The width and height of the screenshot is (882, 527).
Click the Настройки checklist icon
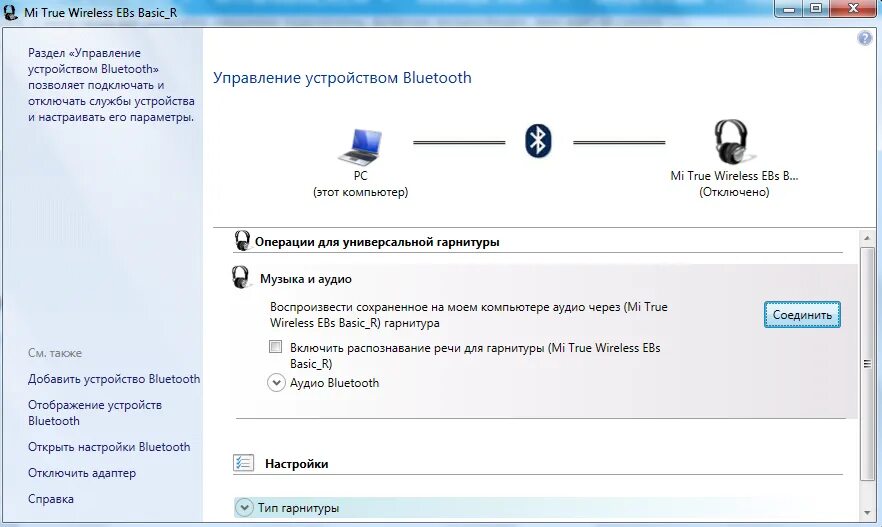click(x=243, y=463)
